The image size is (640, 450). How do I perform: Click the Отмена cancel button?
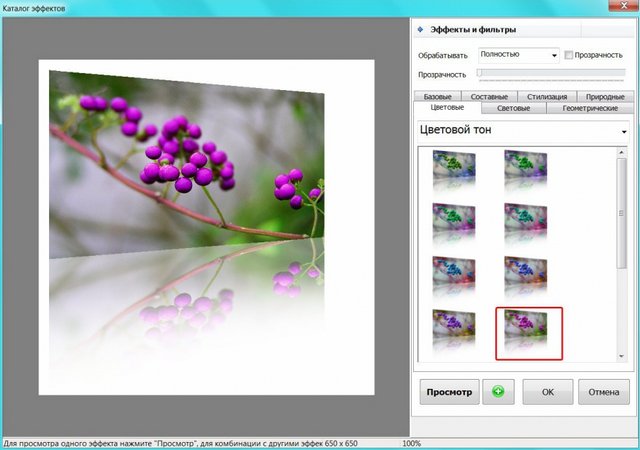click(603, 390)
